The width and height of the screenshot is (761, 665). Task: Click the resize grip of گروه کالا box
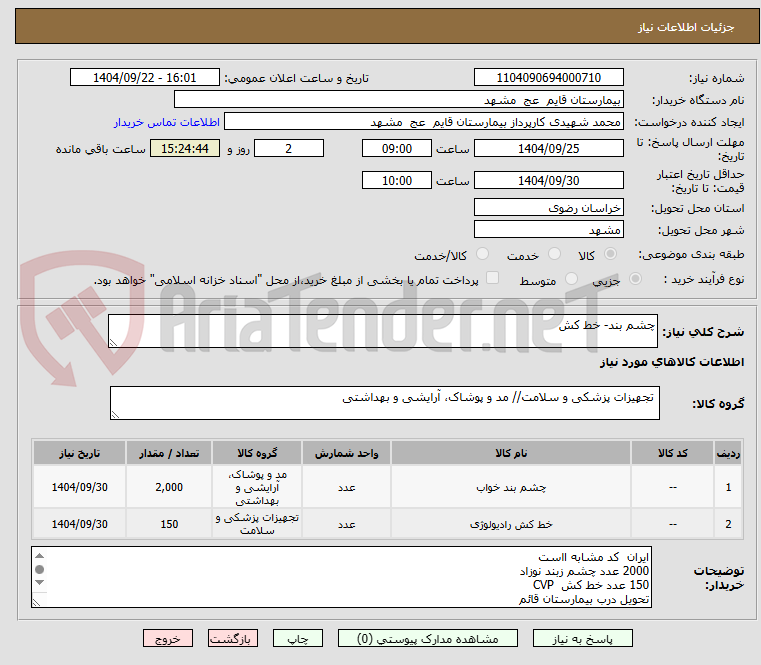115,414
